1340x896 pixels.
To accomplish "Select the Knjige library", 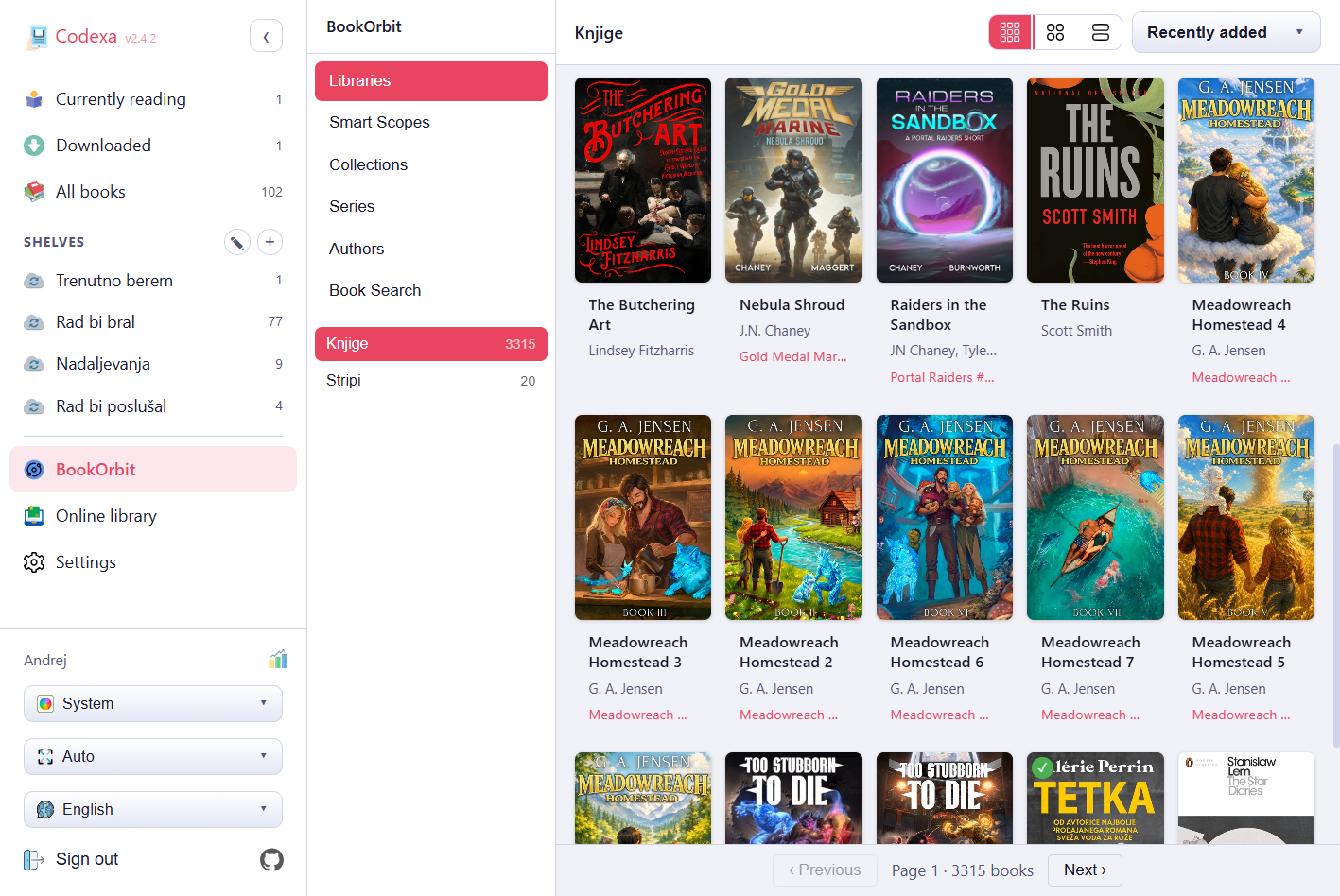I will 431,344.
